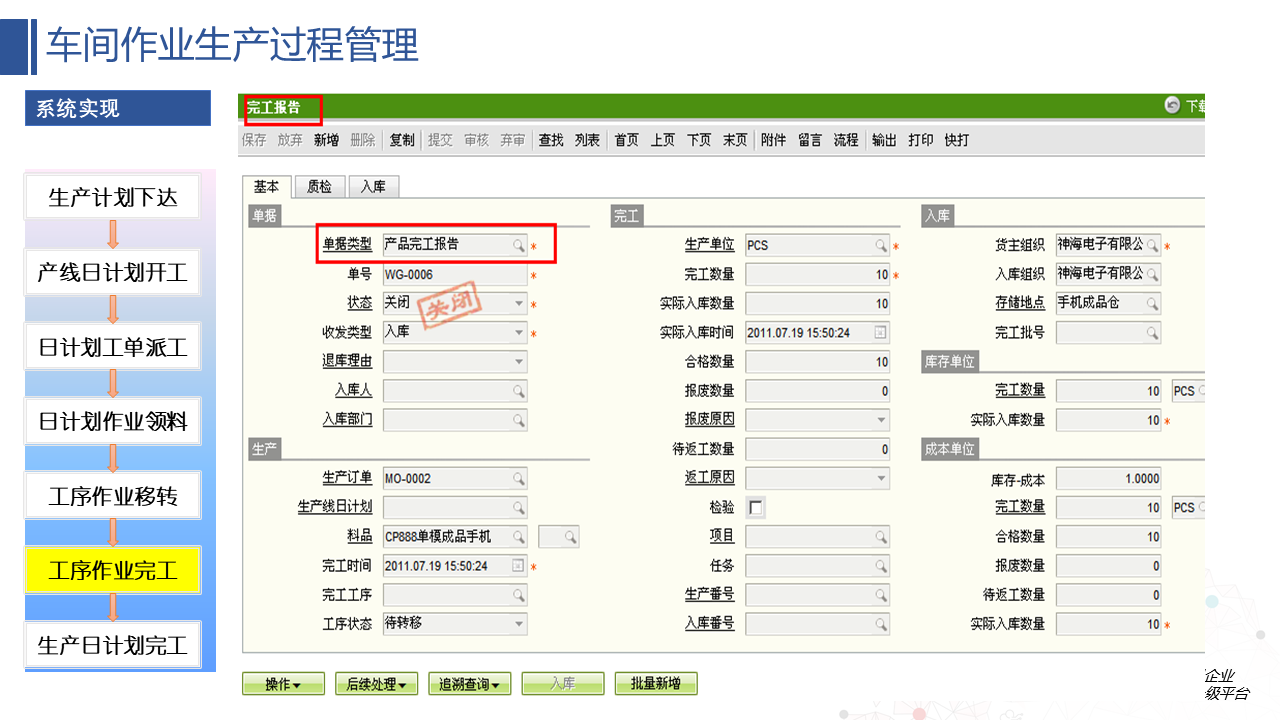Switch to the 基本 tab
This screenshot has height=720, width=1280.
(x=266, y=186)
